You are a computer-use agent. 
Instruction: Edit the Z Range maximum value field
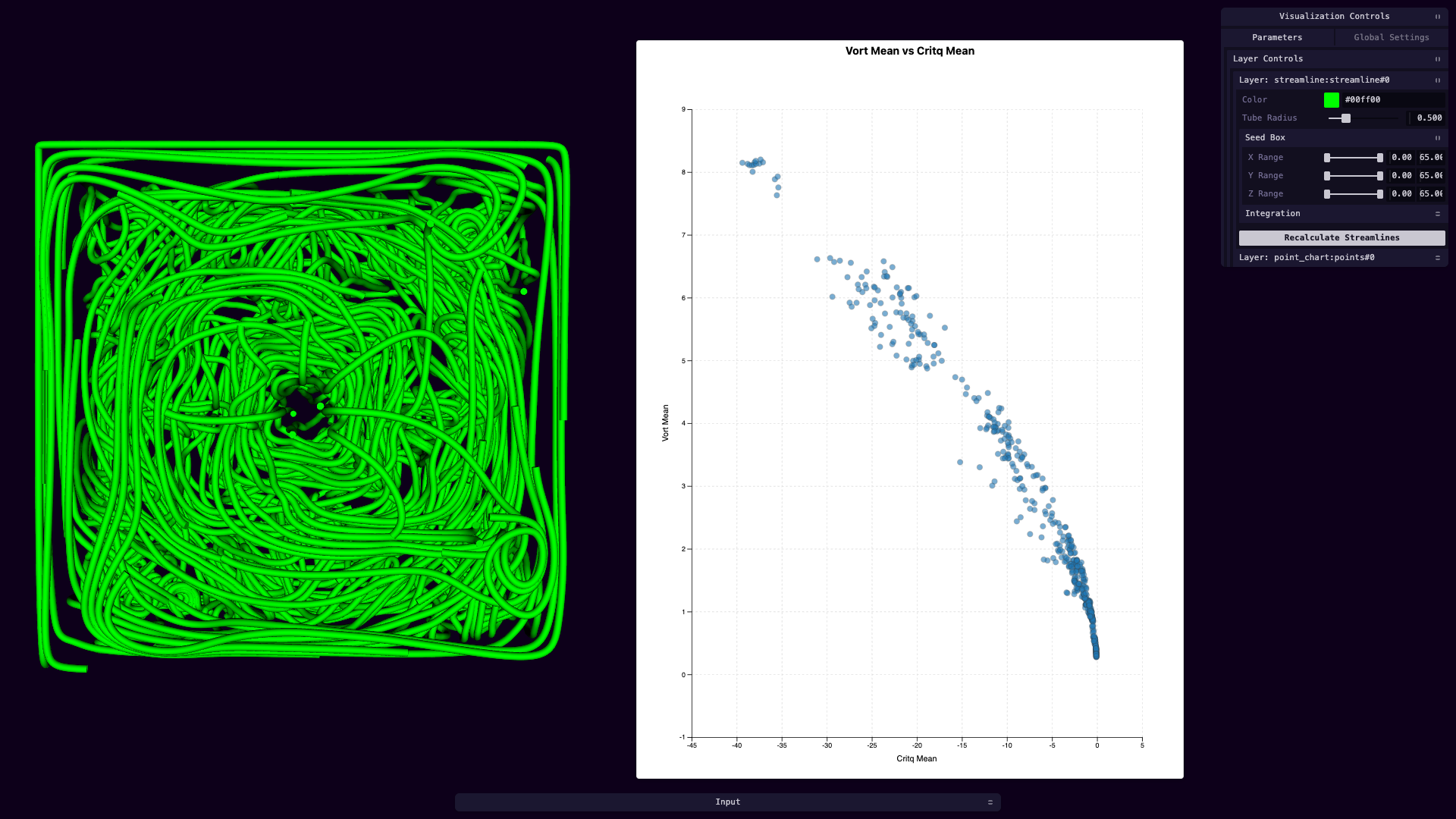tap(1431, 194)
